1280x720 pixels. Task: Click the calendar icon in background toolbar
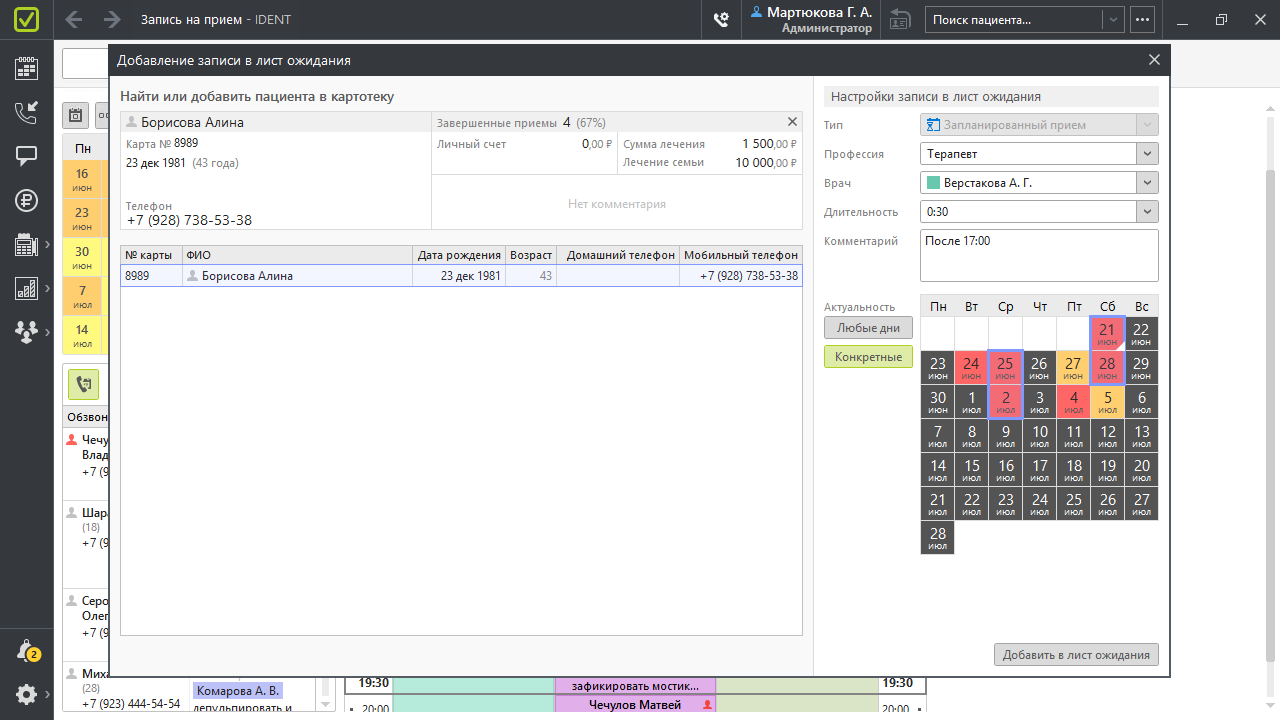point(75,115)
